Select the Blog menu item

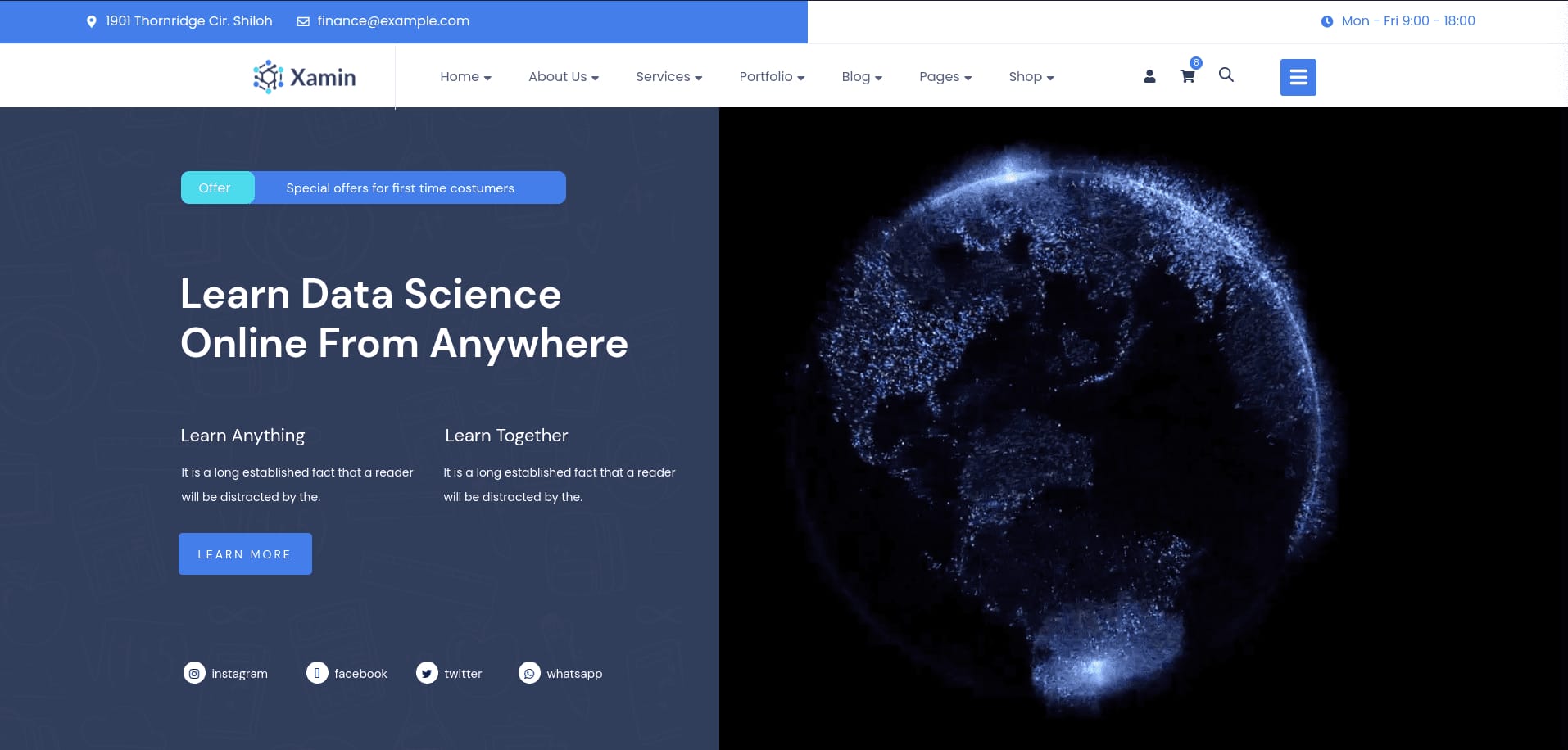[862, 77]
